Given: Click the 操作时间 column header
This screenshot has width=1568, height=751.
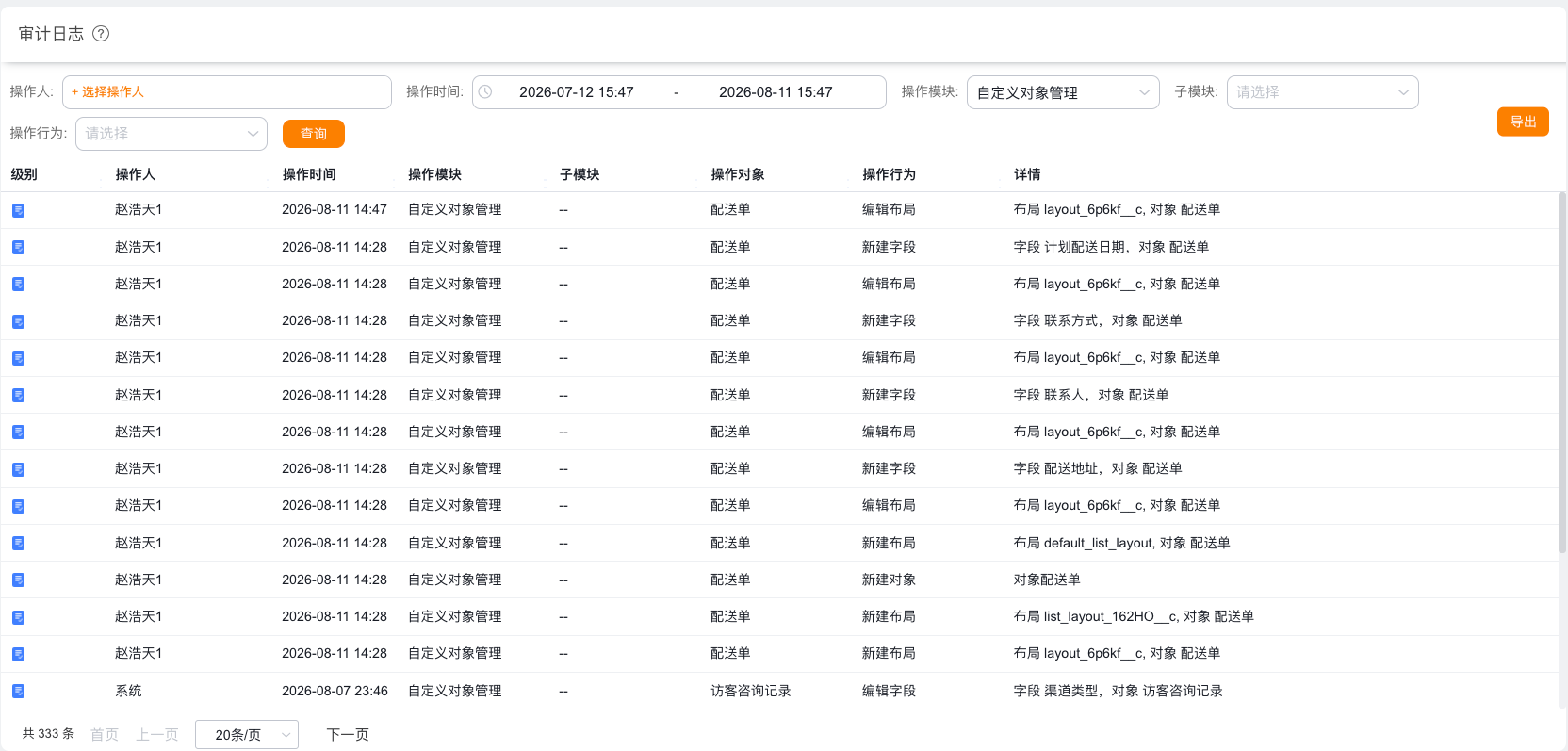Looking at the screenshot, I should tap(309, 174).
